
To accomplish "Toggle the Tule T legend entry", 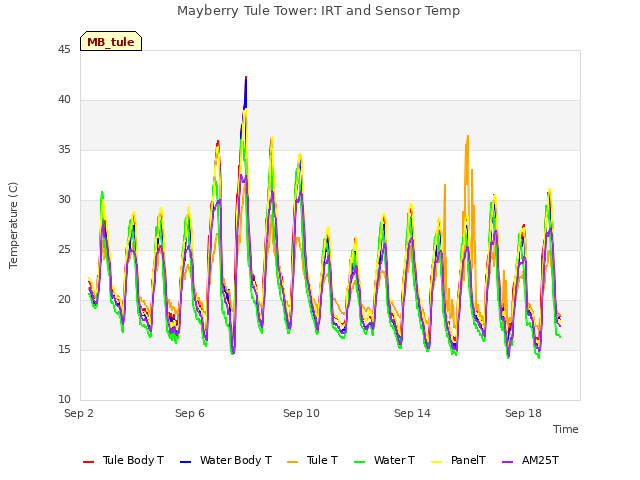I will 313,460.
